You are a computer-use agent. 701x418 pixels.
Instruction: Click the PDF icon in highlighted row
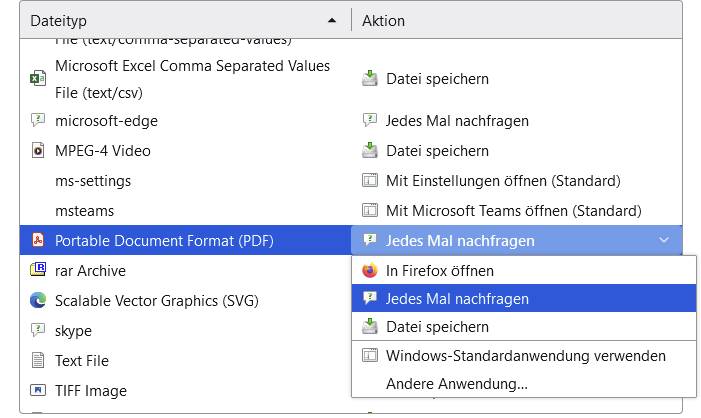click(38, 241)
